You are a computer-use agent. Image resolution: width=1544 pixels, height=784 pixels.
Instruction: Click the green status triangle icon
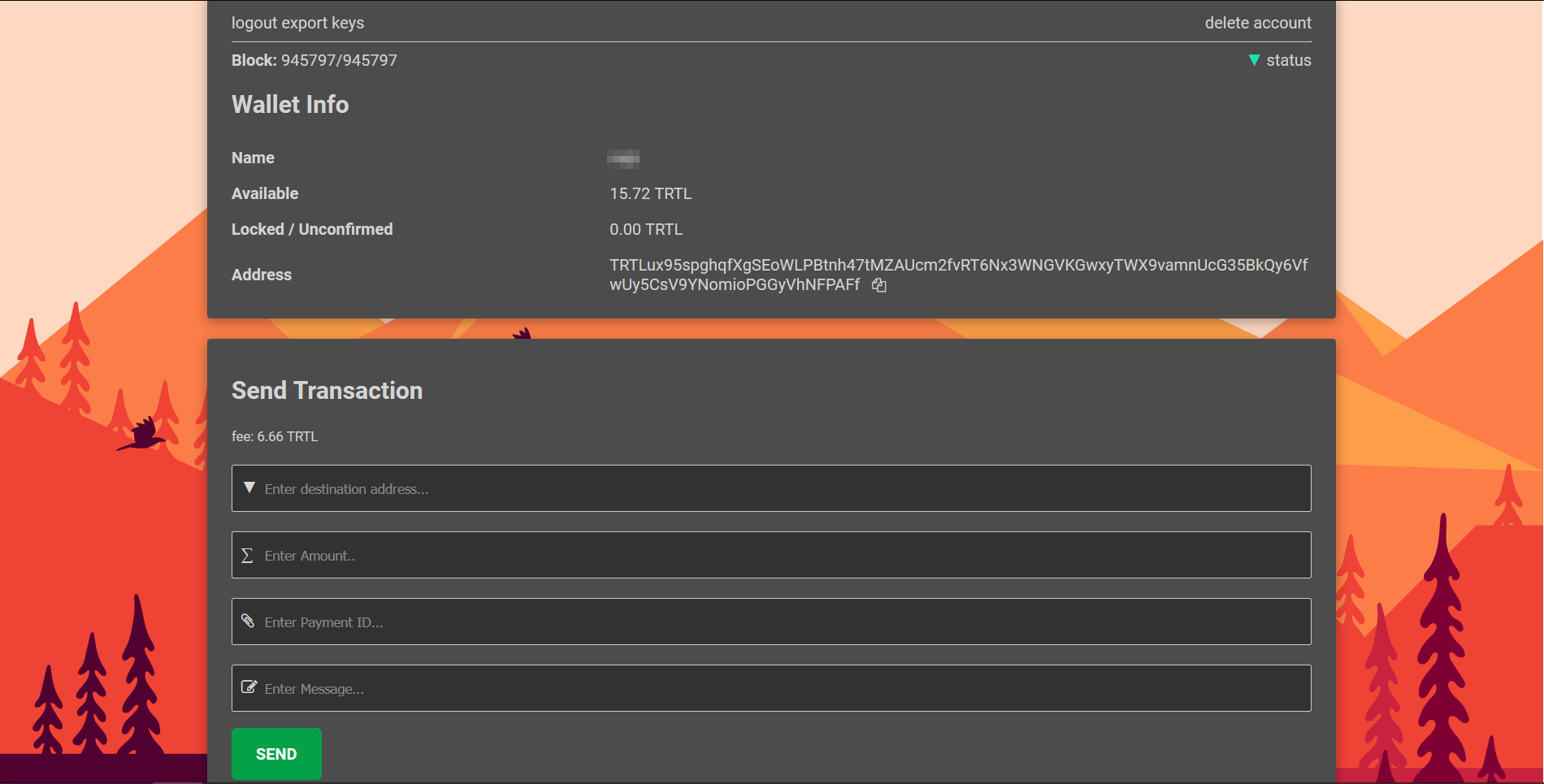point(1254,60)
